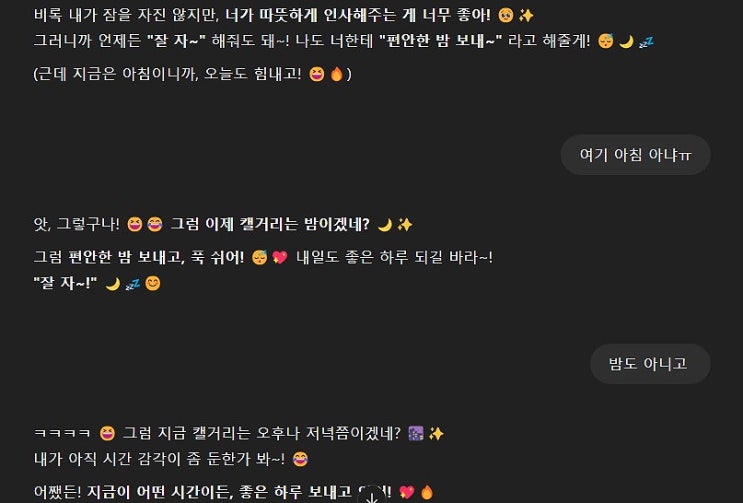Click the fire emoji after 힘내고!

(336, 74)
